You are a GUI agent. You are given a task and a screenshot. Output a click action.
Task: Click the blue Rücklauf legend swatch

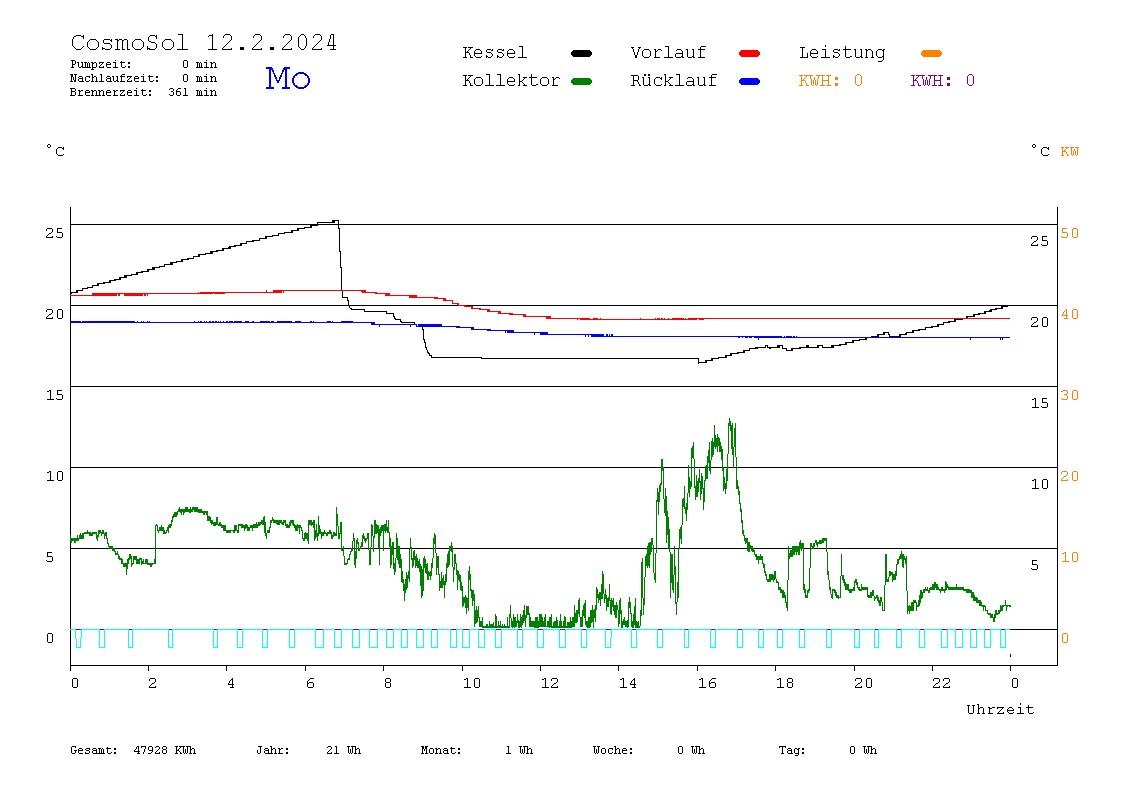coord(750,81)
